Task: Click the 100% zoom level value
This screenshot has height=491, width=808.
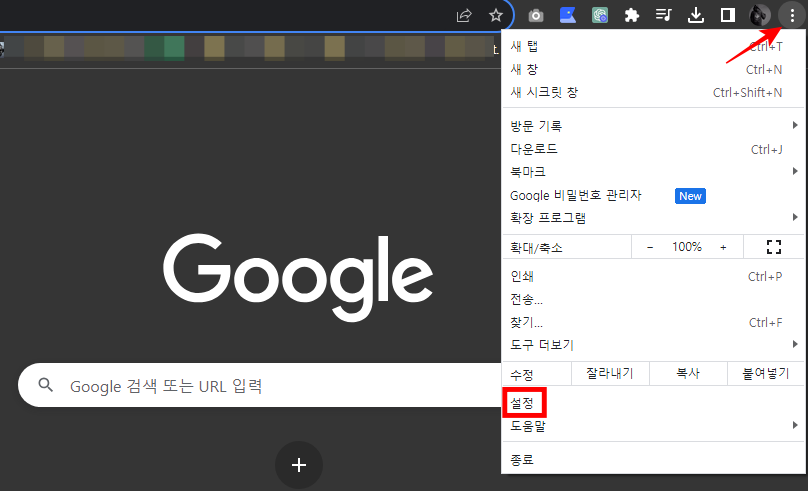Action: [x=687, y=247]
